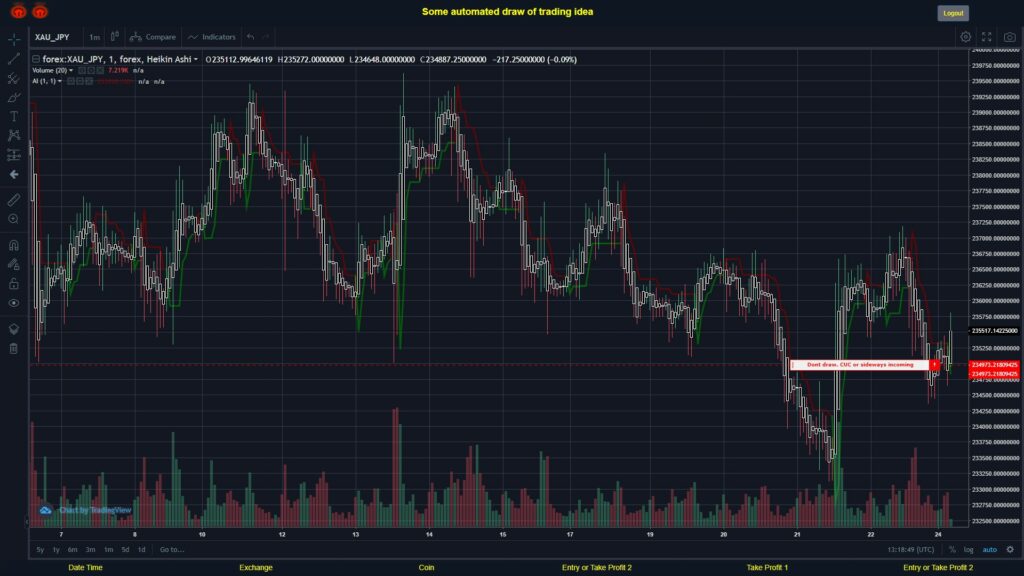Select the crosshair cursor tool
This screenshot has width=1024, height=576.
pyautogui.click(x=14, y=39)
